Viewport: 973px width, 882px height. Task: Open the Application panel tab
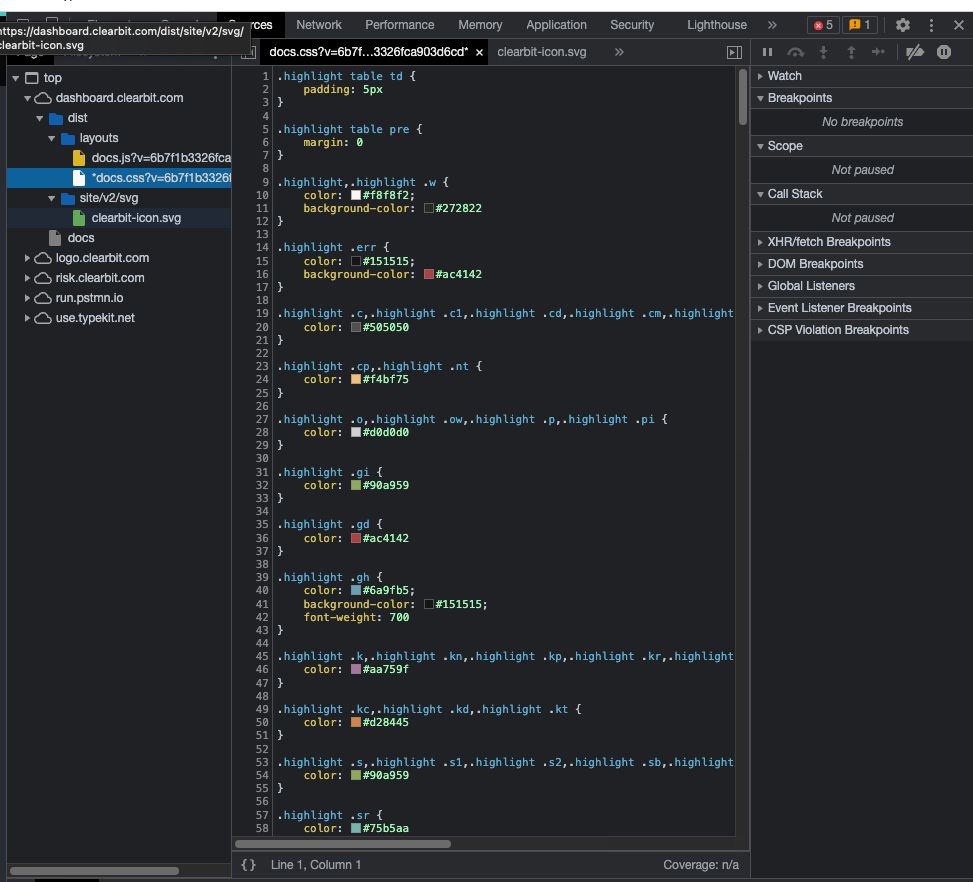tap(557, 25)
